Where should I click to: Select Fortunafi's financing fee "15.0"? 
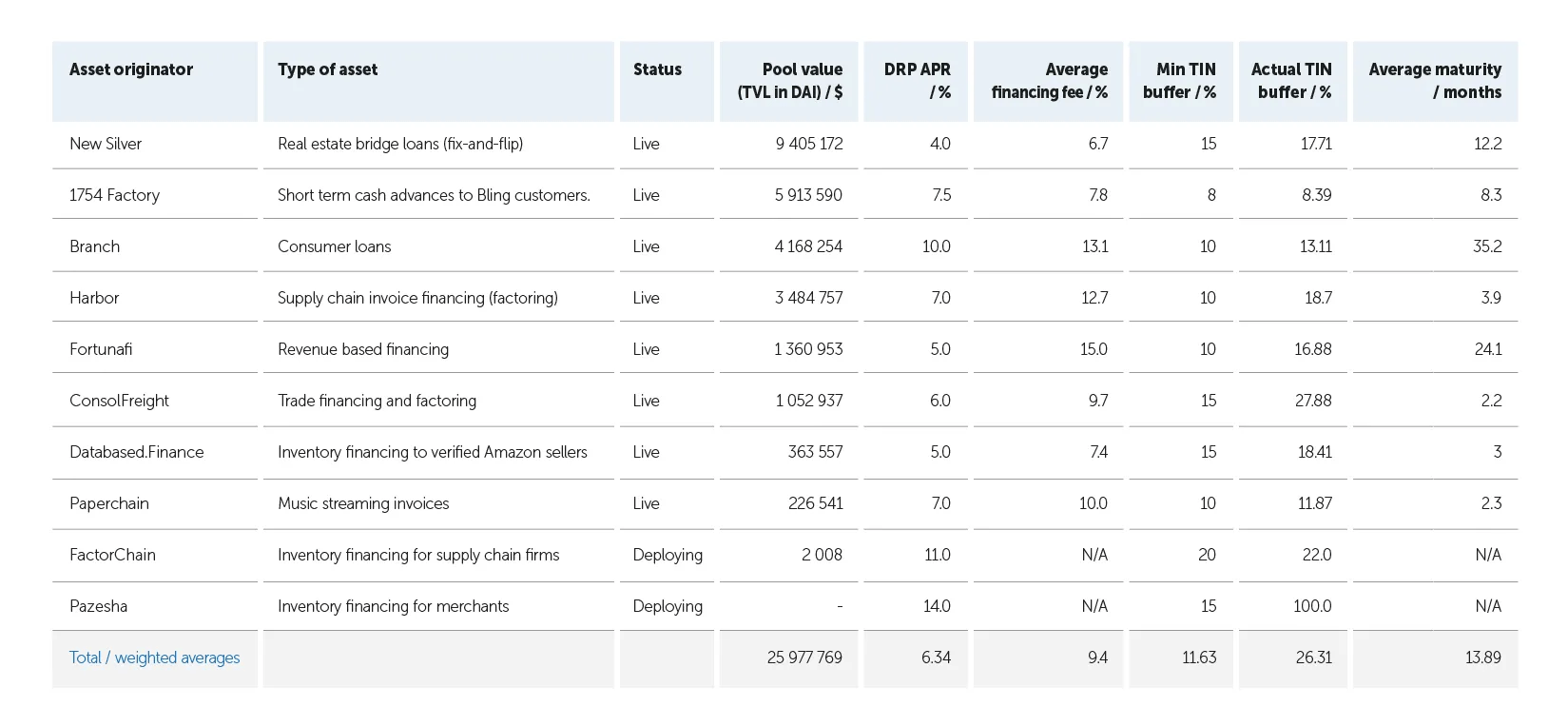(x=1094, y=349)
